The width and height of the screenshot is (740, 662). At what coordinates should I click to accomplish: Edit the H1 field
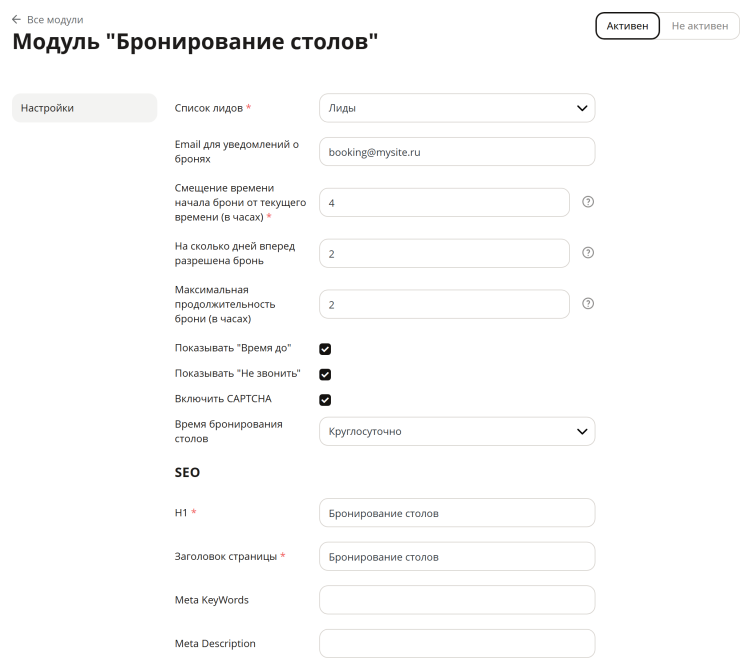pos(457,513)
